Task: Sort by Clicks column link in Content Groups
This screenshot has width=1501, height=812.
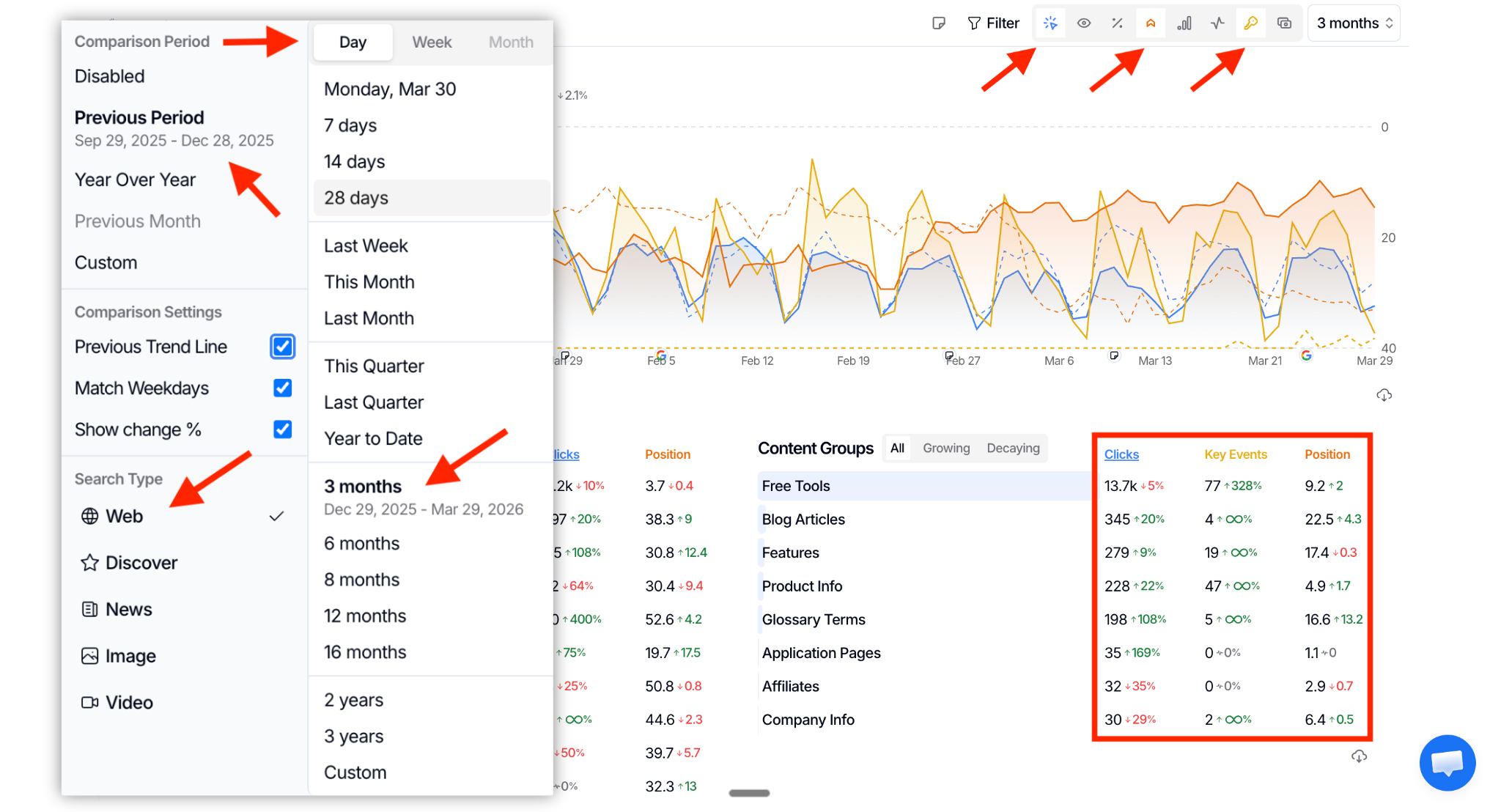Action: [x=1121, y=454]
